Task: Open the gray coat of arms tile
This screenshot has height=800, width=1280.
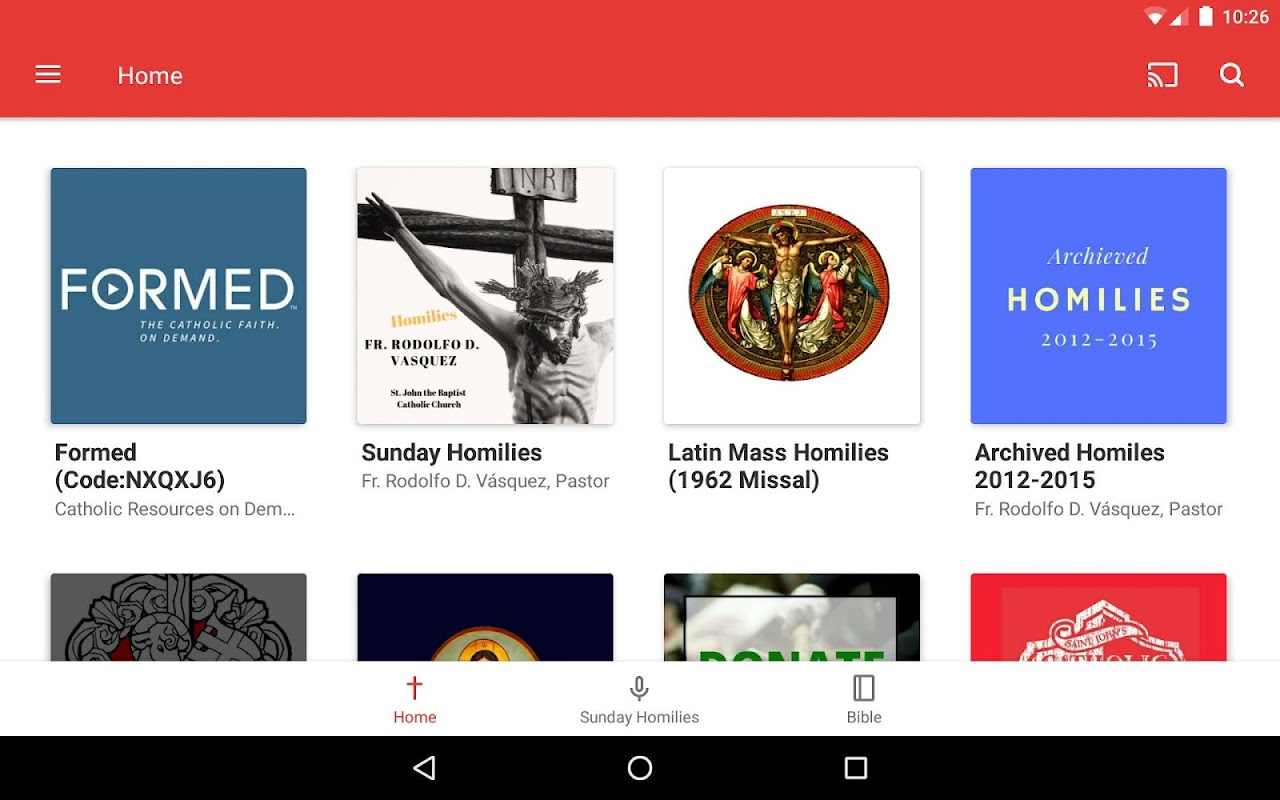Action: 179,617
